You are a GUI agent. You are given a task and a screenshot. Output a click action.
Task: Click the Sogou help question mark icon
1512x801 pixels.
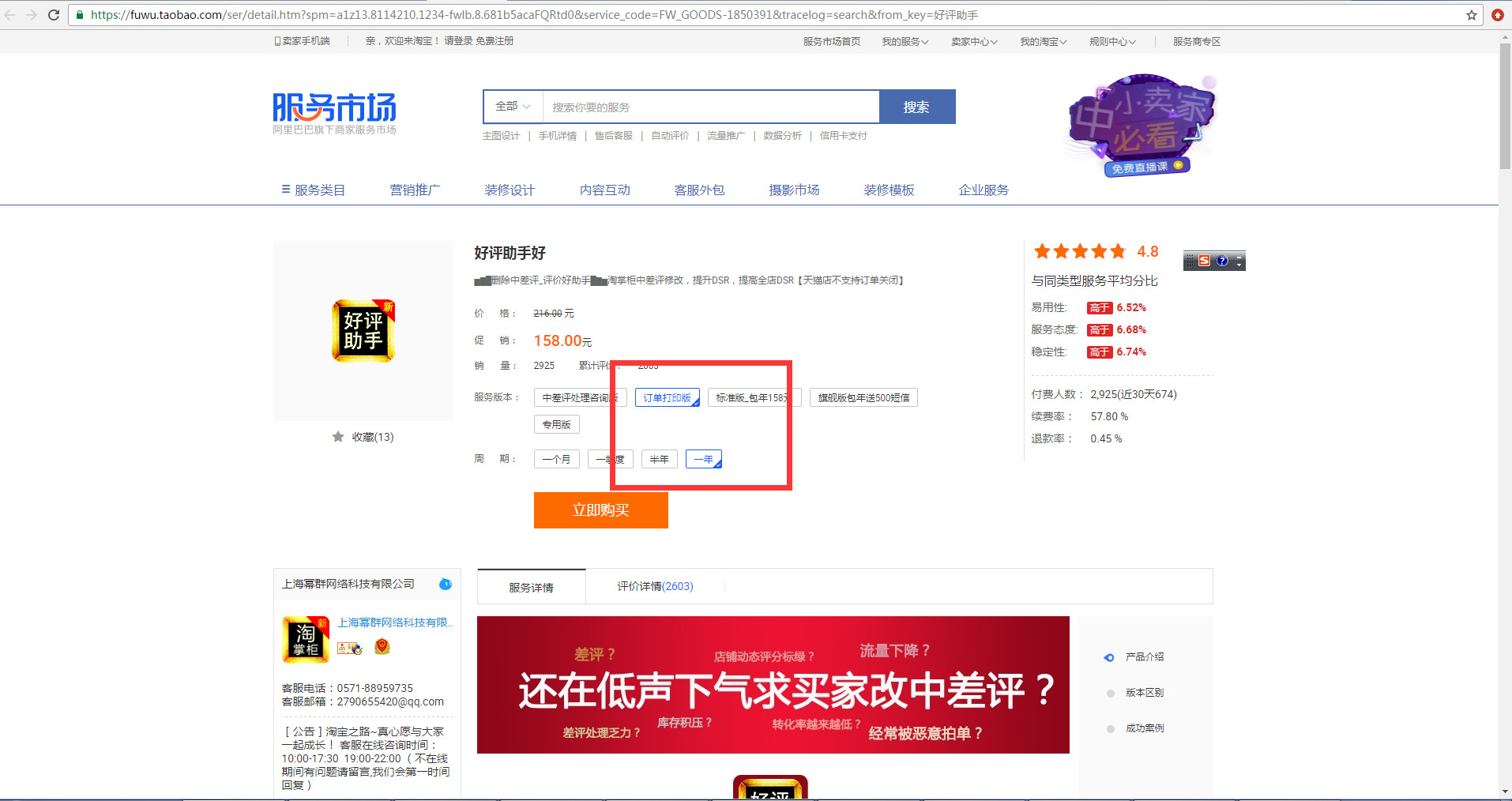coord(1222,261)
